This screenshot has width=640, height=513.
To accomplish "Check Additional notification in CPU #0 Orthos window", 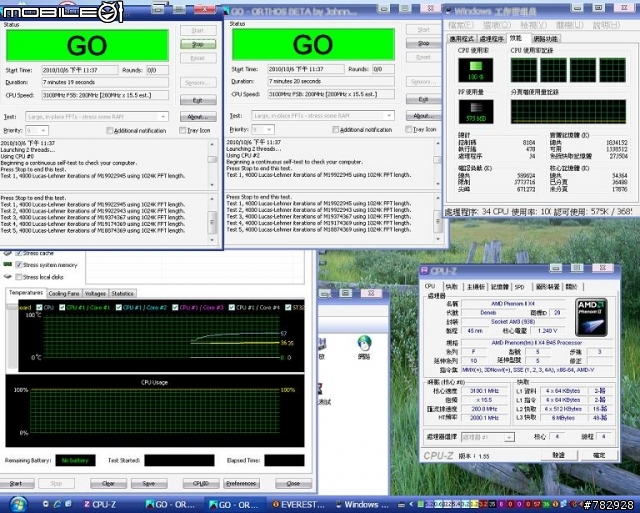I will coord(109,131).
